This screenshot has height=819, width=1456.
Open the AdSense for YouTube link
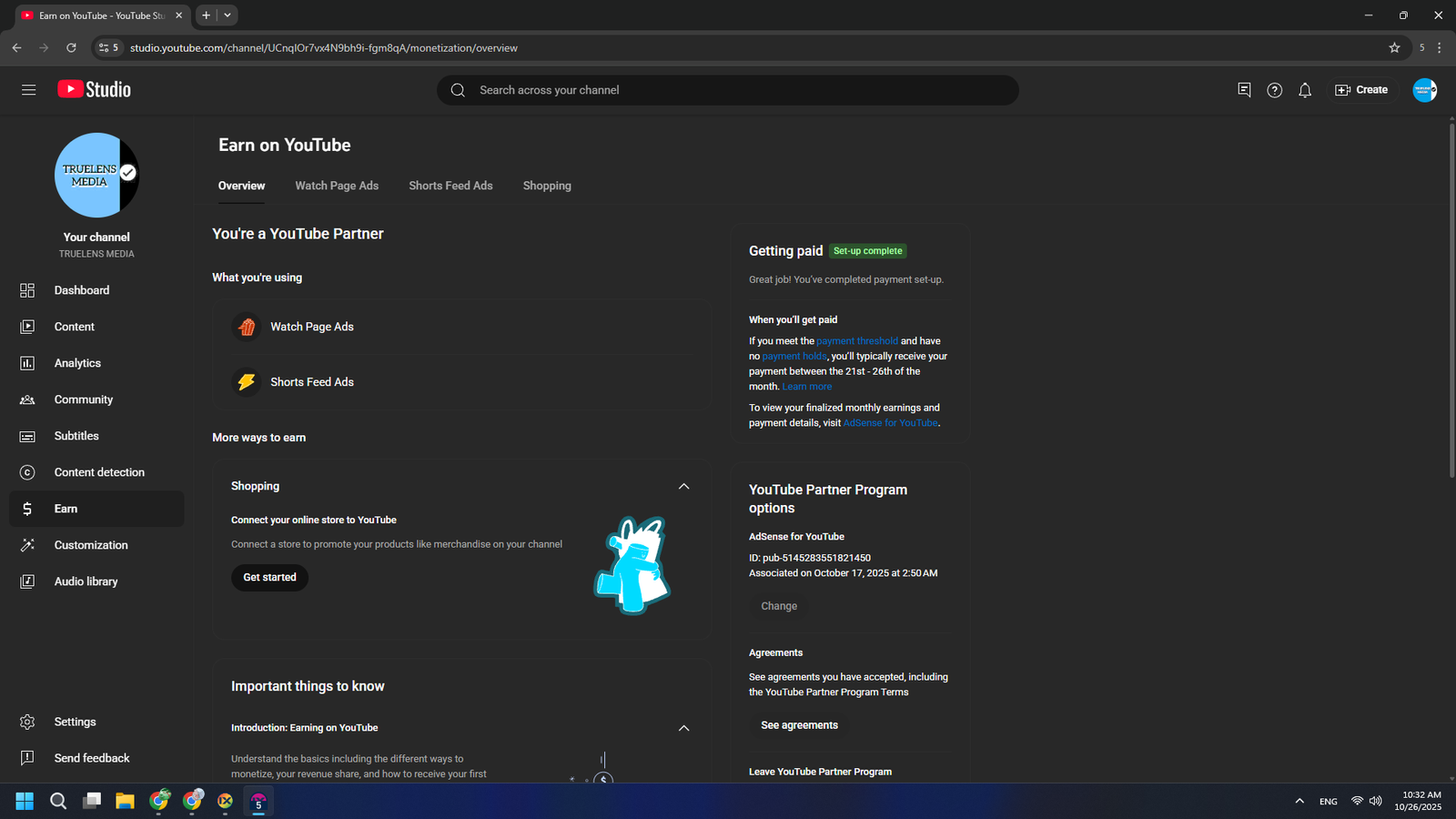click(890, 423)
